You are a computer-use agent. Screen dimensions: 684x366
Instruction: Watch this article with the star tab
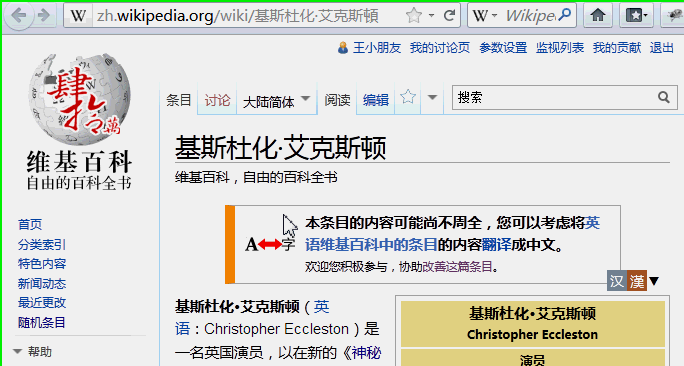click(408, 97)
